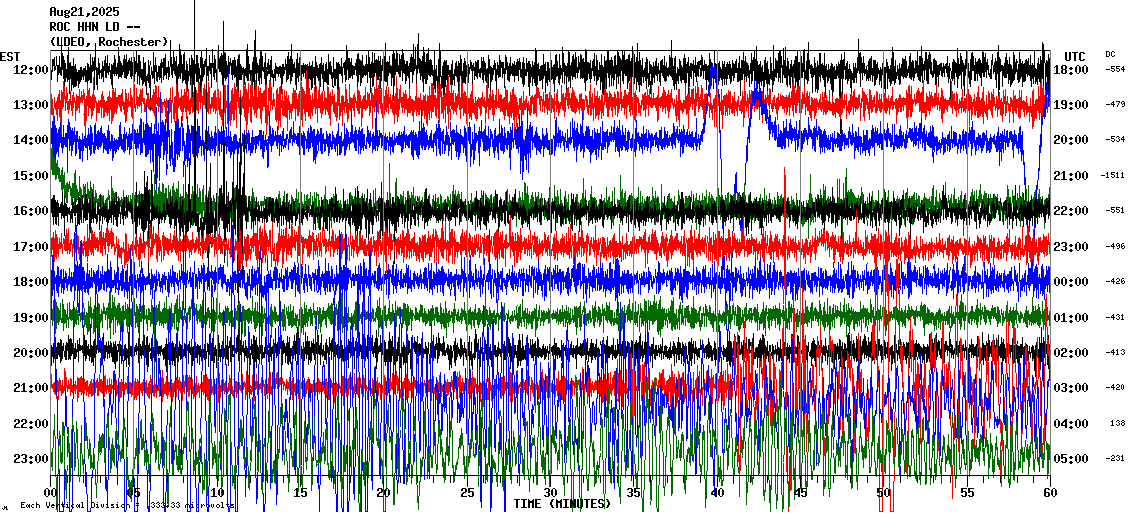Click the DC column heading
Screen dimensions: 1130x519
tap(1110, 54)
